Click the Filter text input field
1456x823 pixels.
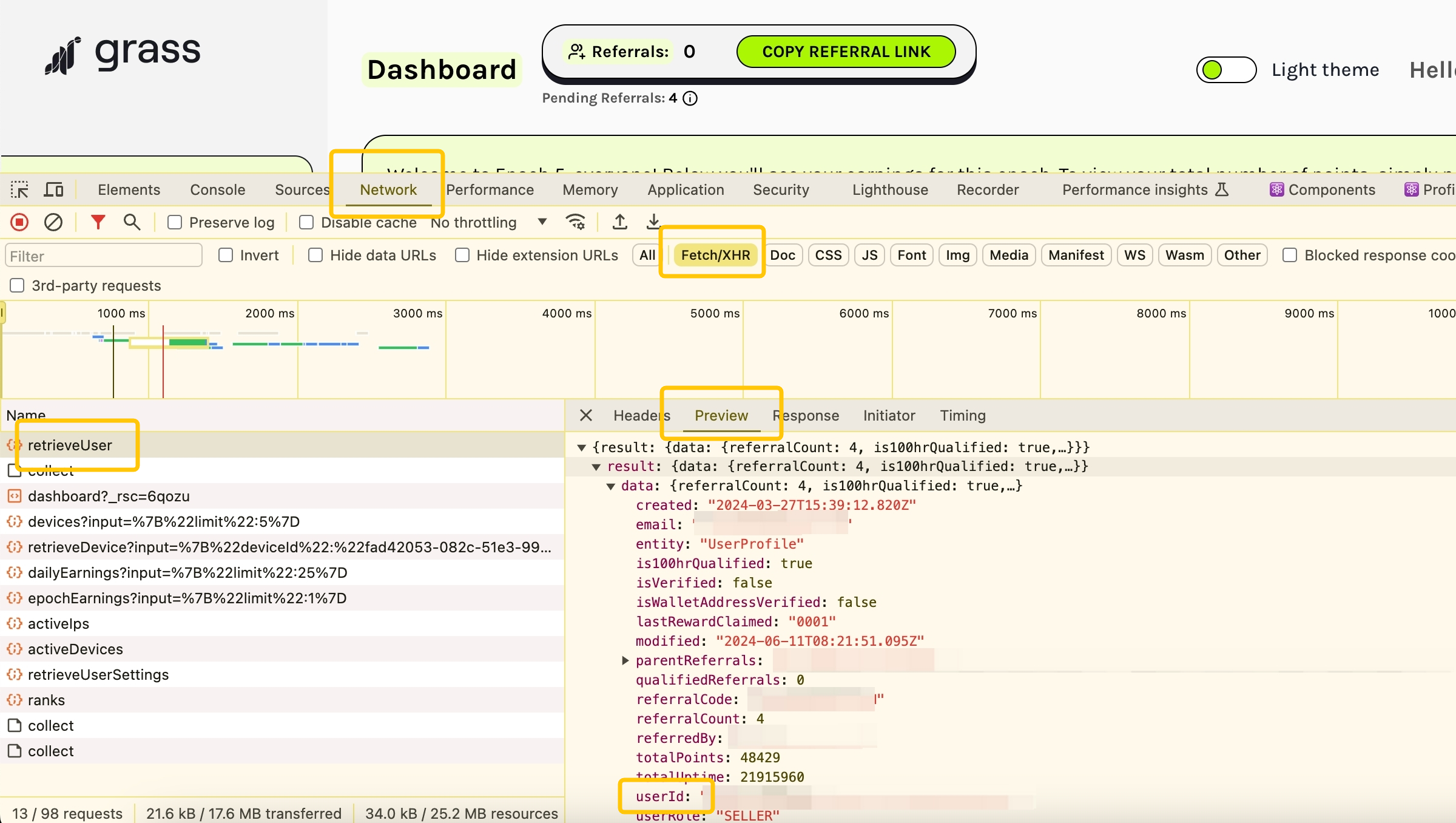103,256
